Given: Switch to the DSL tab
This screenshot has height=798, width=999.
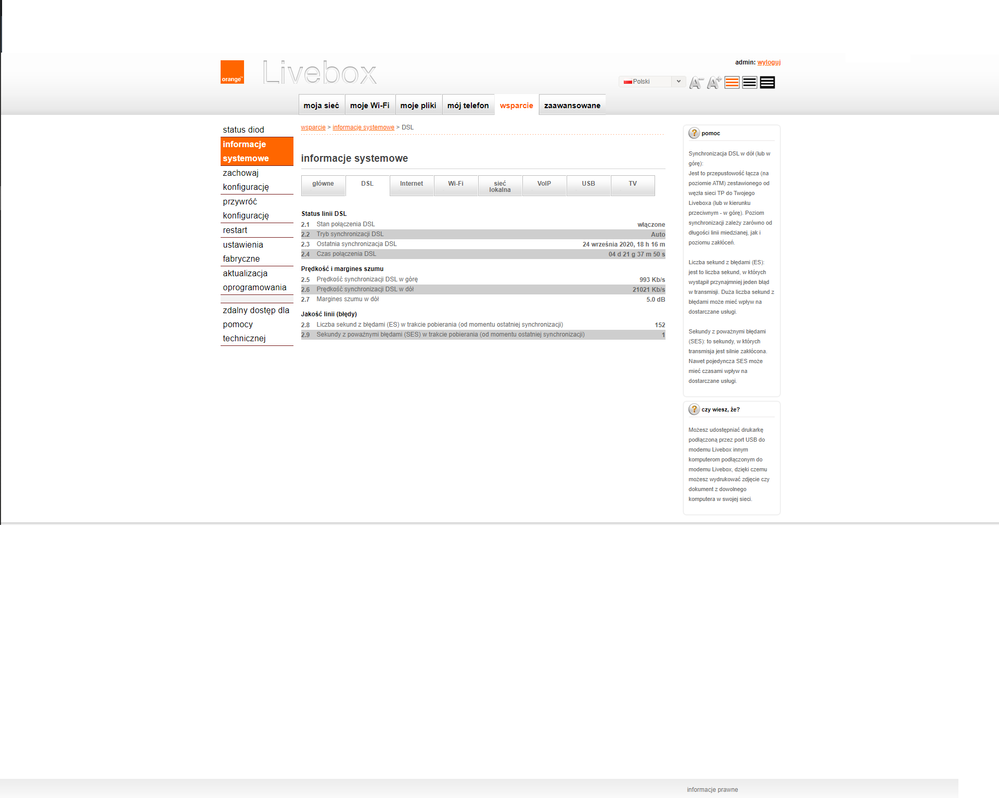Looking at the screenshot, I should click(367, 185).
